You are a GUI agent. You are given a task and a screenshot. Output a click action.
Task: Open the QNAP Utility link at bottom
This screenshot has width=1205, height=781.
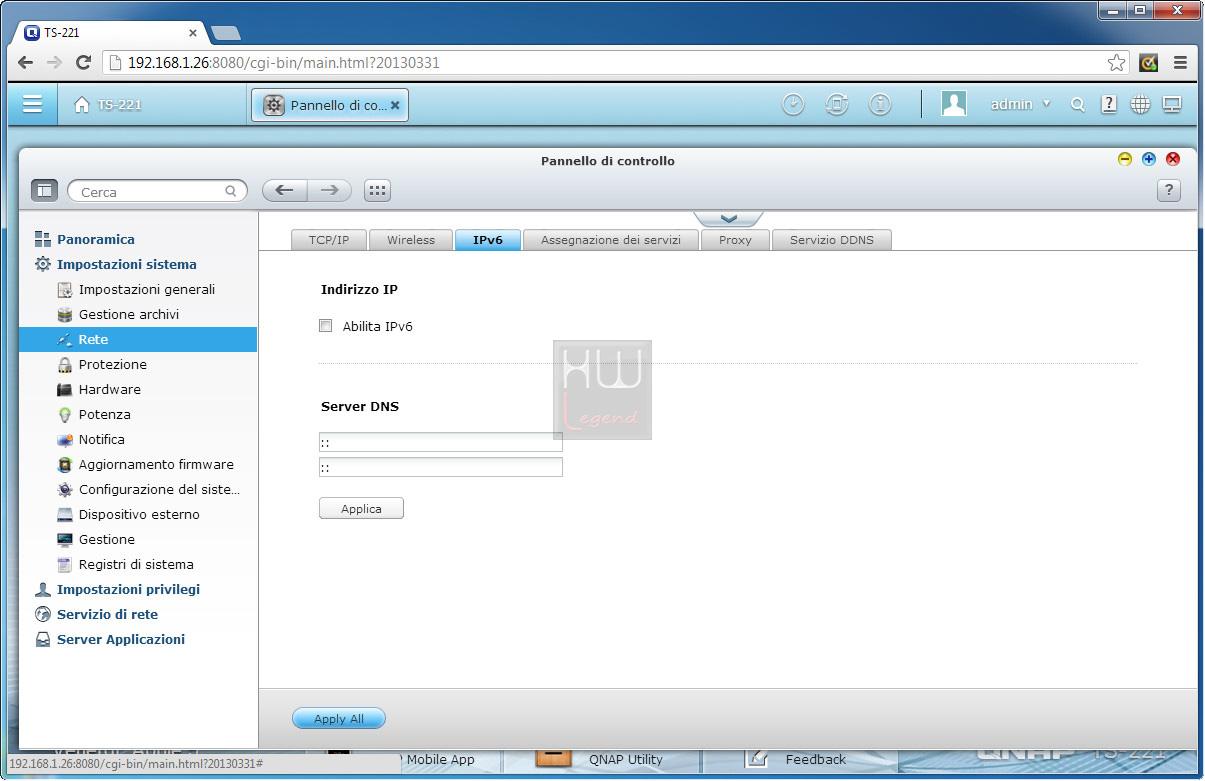[626, 760]
